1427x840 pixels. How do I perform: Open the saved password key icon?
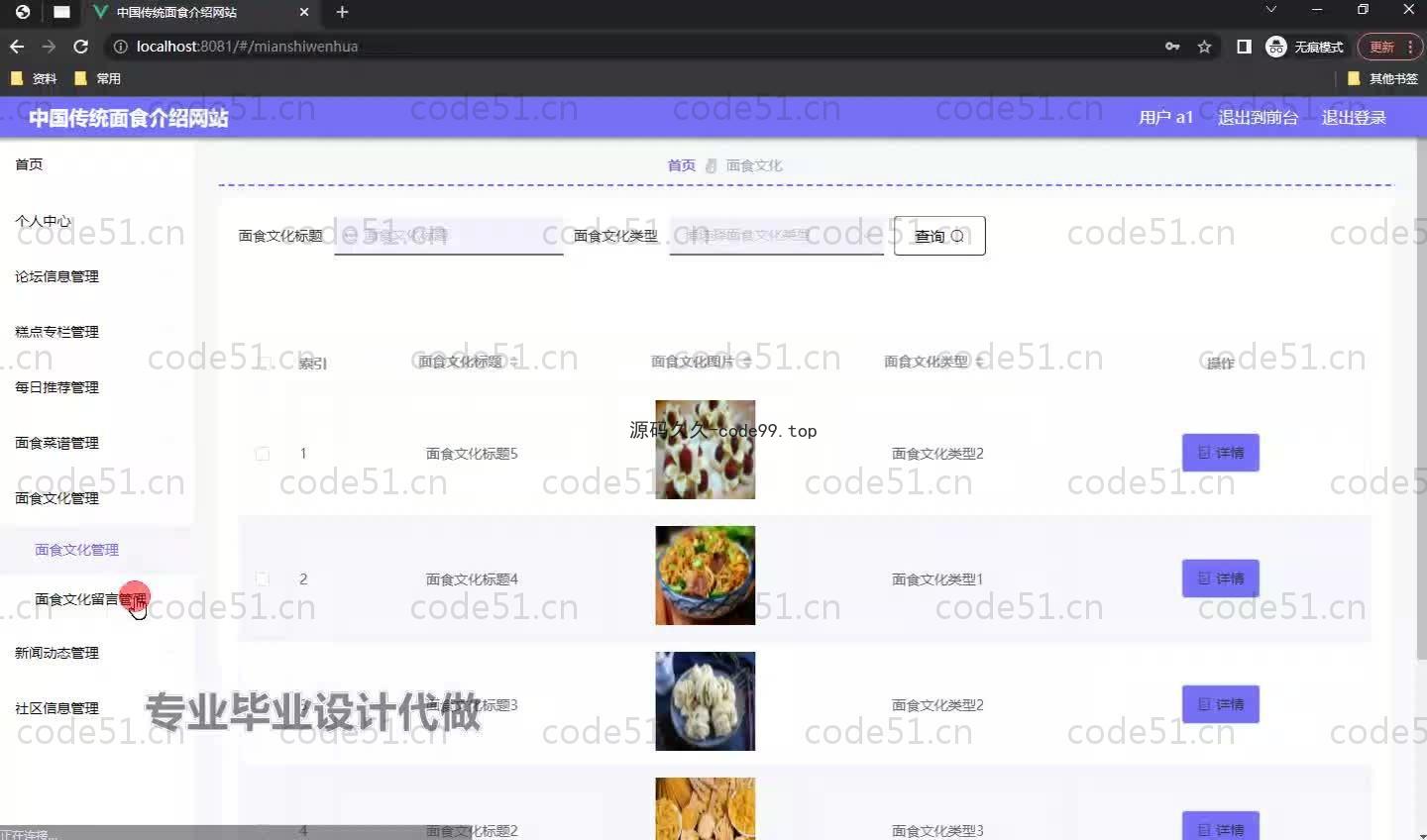pyautogui.click(x=1172, y=47)
